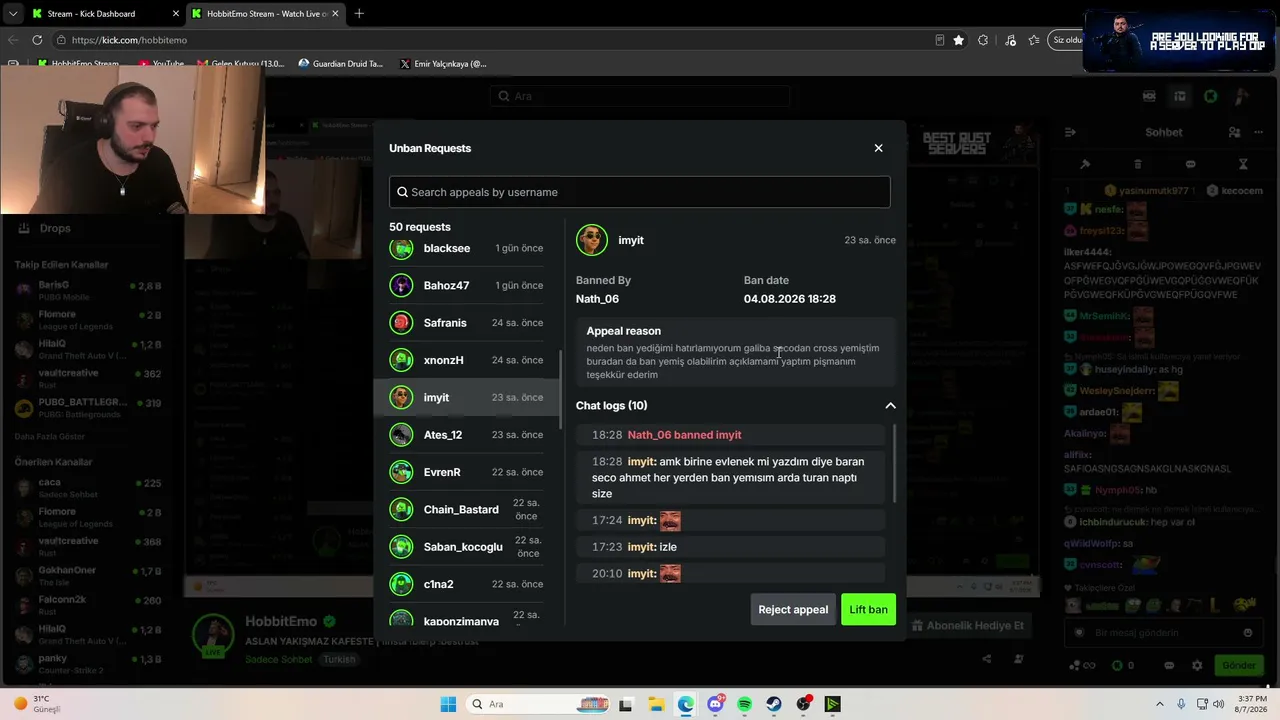Click blacksee's avatar icon

[x=401, y=248]
